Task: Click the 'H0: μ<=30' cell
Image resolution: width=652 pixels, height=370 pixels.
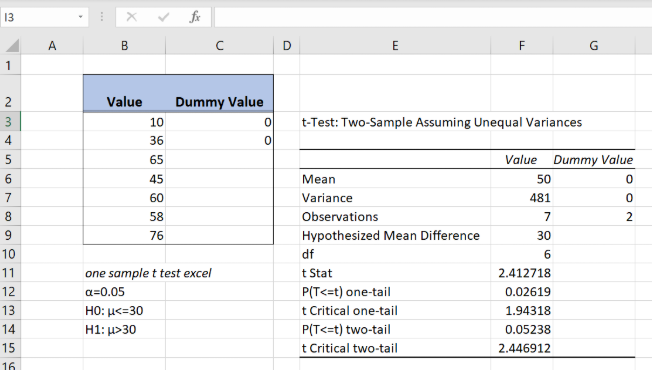Action: coord(124,311)
